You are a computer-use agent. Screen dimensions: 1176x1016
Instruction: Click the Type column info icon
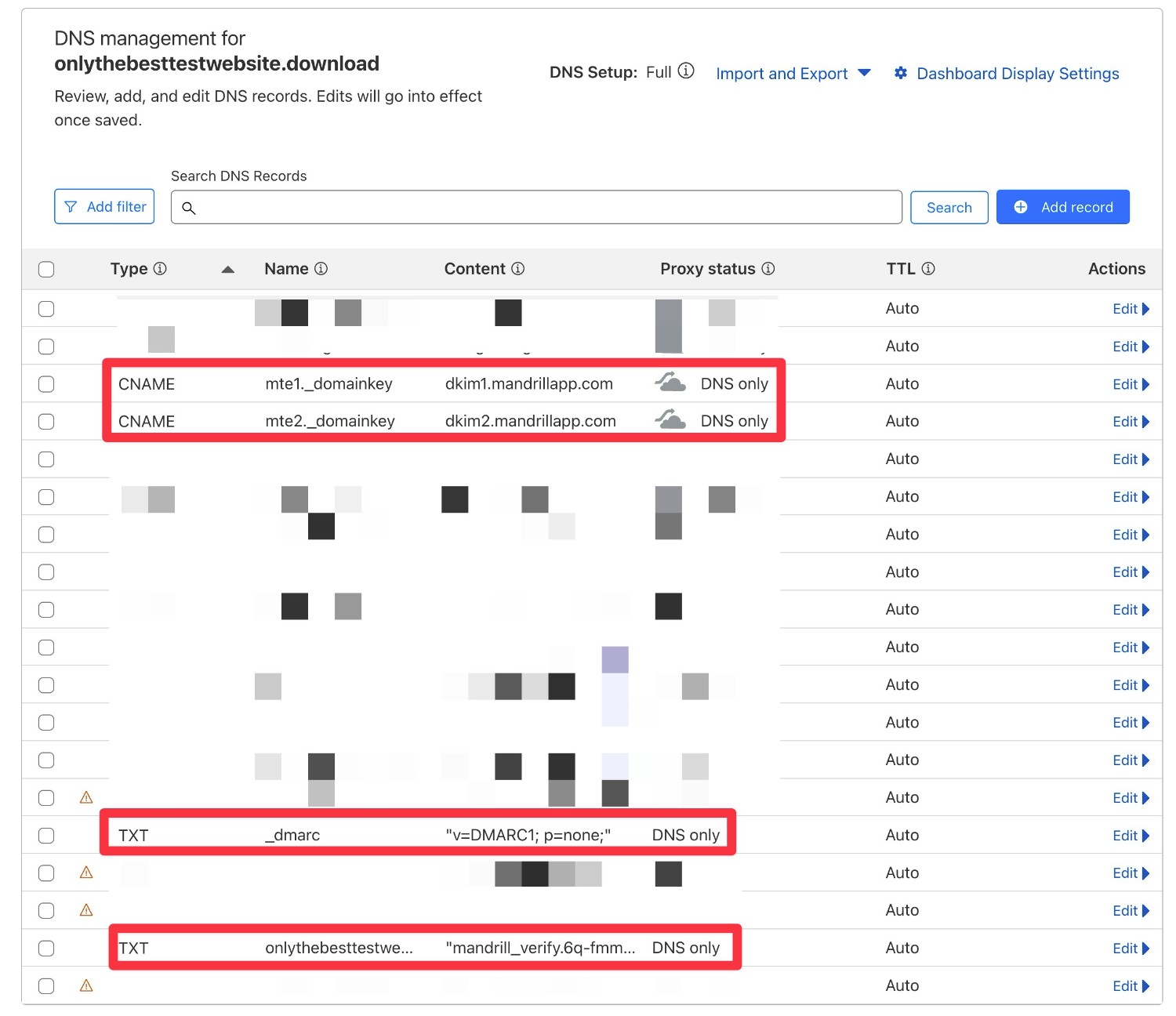(x=160, y=269)
